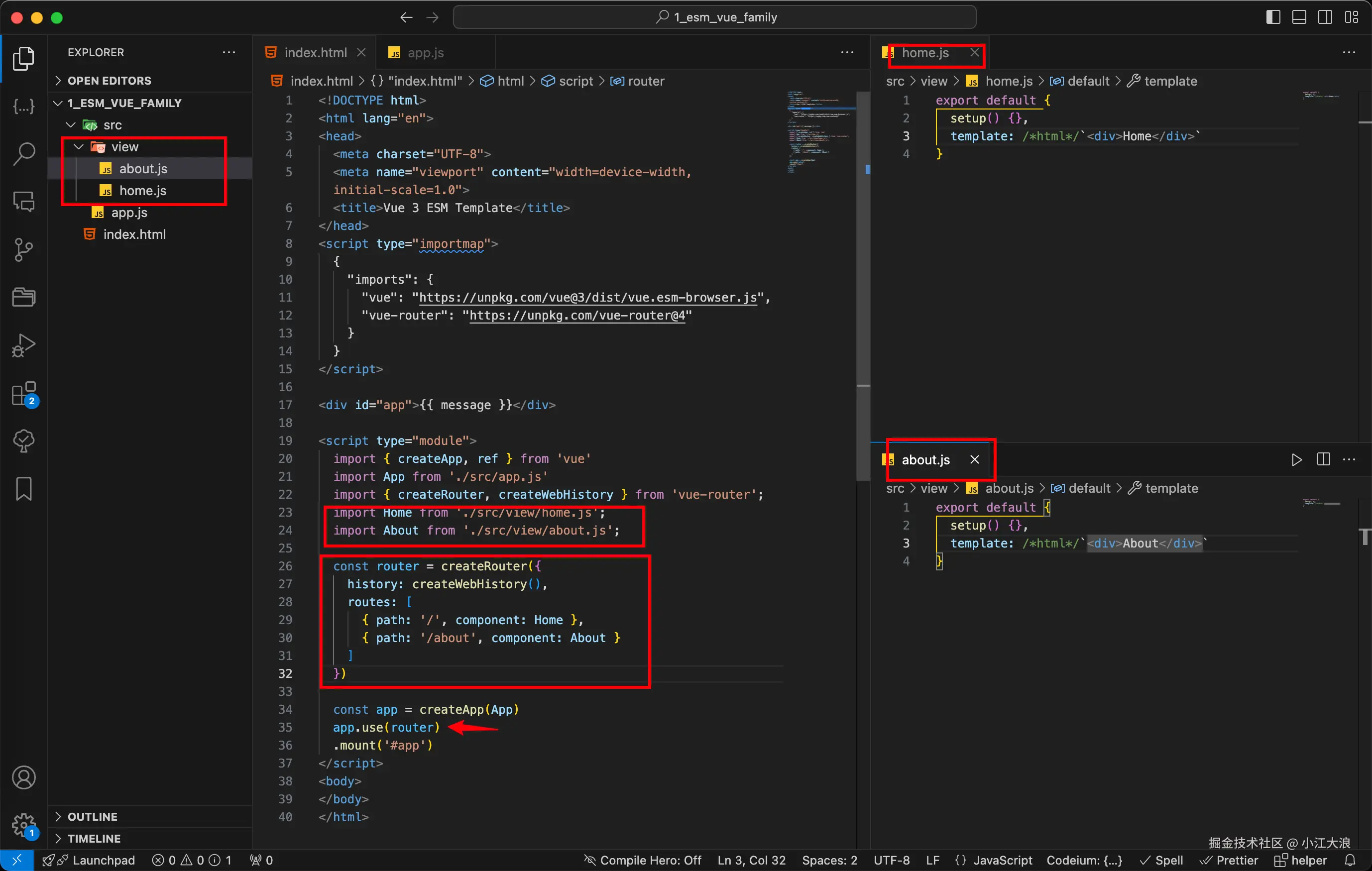Open the Extensions view icon

tap(23, 394)
